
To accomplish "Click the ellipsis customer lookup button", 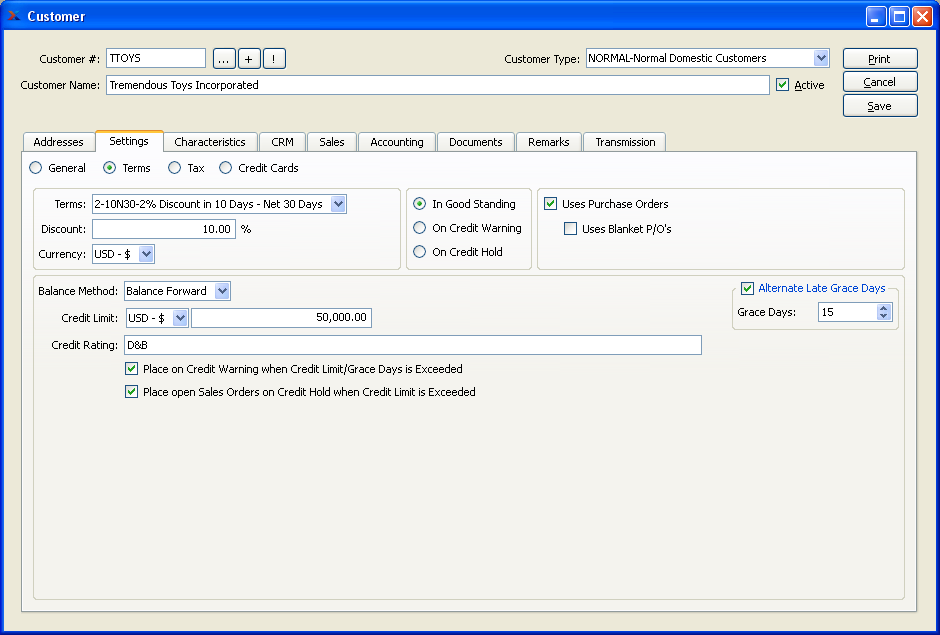I will (x=224, y=59).
